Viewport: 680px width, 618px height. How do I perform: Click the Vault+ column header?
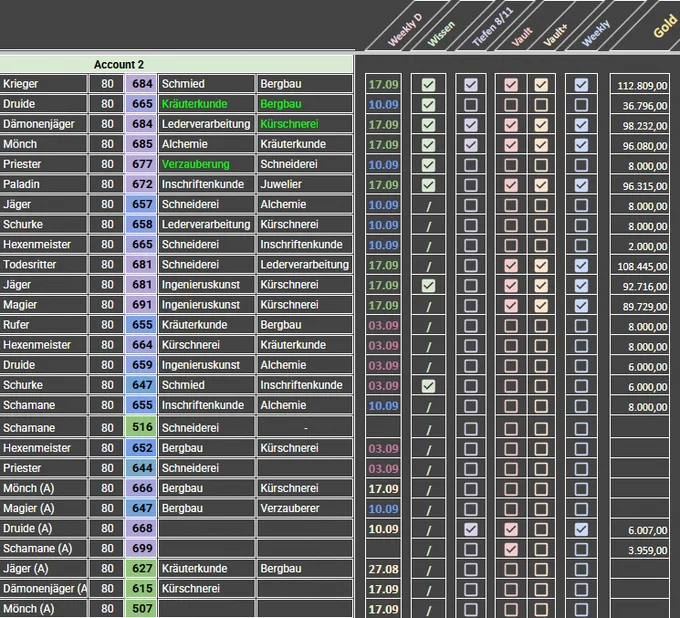pos(555,36)
